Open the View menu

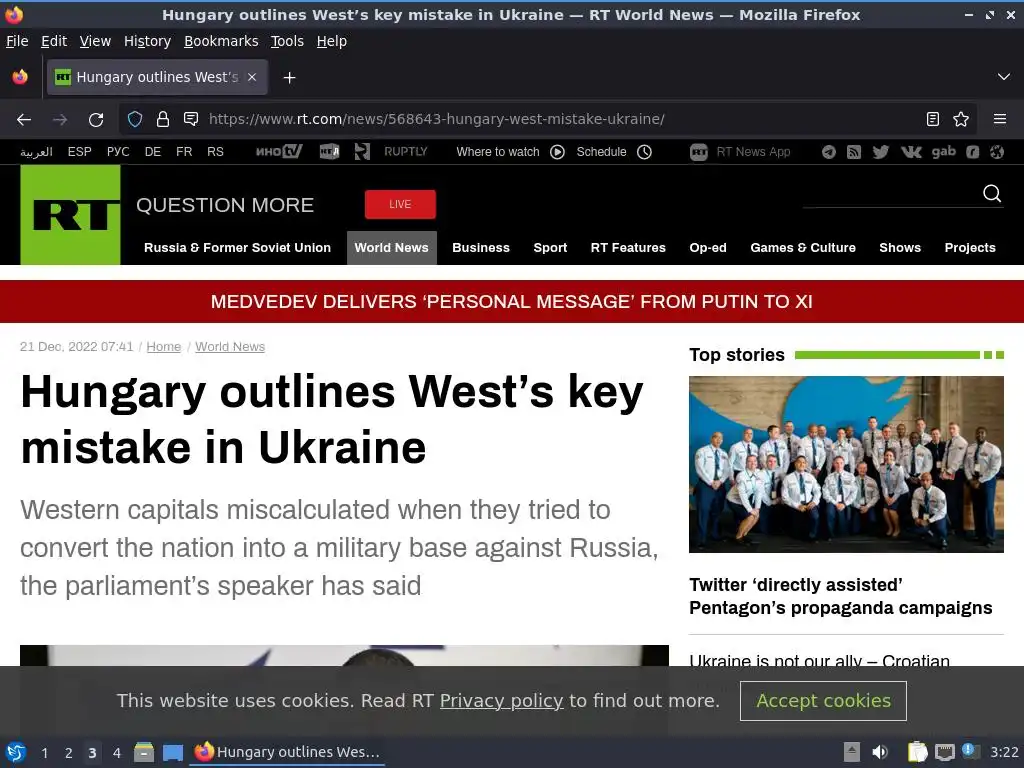coord(95,41)
